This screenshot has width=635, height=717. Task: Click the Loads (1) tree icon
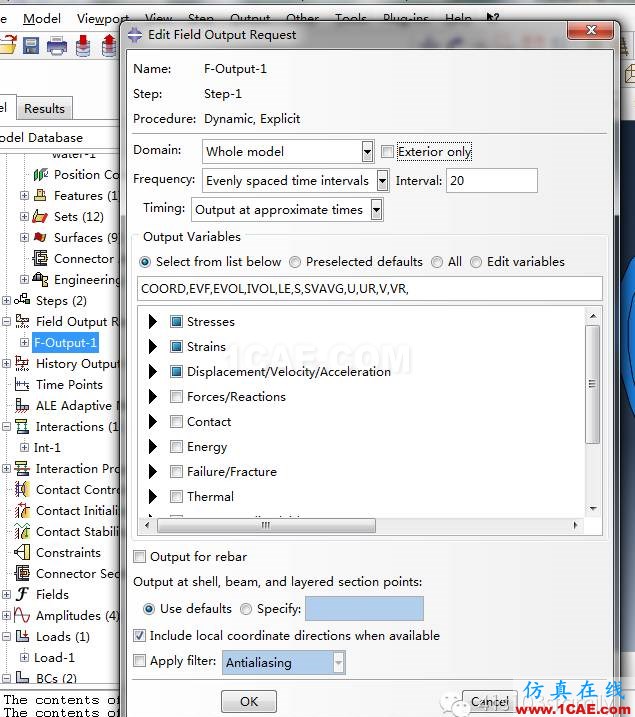click(x=22, y=636)
